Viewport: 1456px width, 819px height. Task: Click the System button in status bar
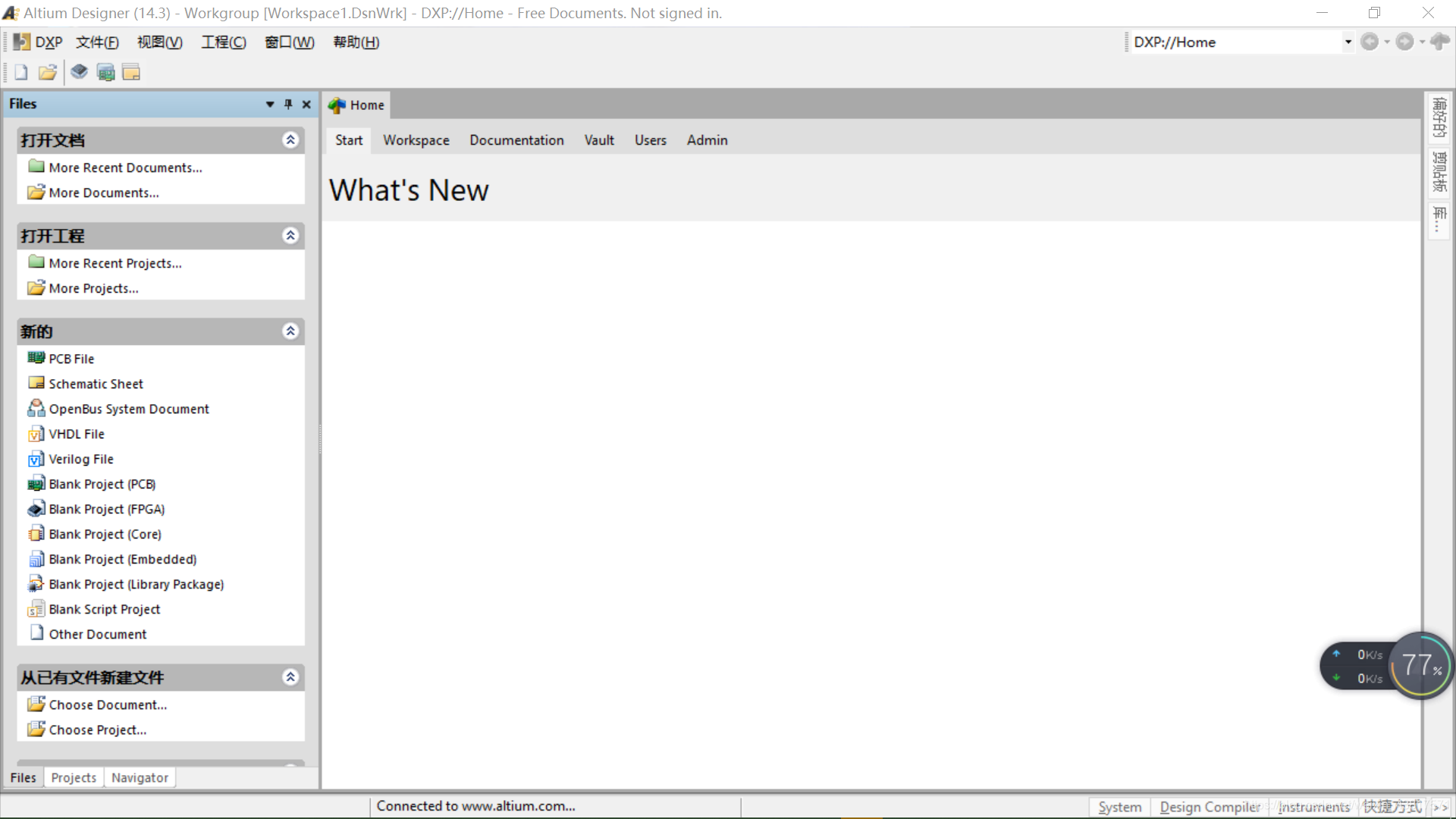click(1119, 808)
